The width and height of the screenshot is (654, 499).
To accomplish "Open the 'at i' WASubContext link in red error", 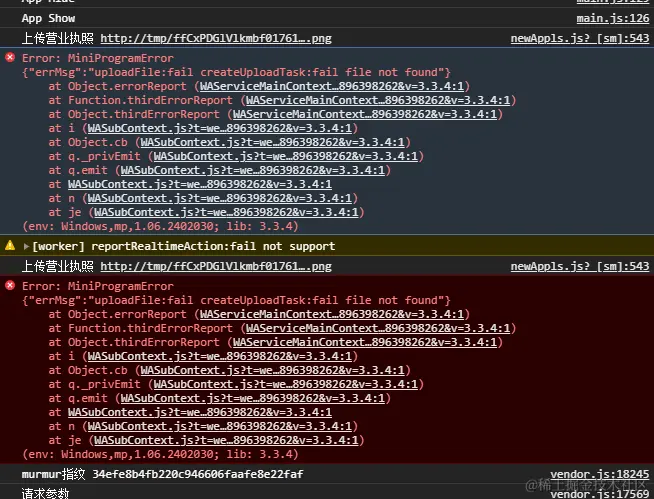I will click(220, 356).
